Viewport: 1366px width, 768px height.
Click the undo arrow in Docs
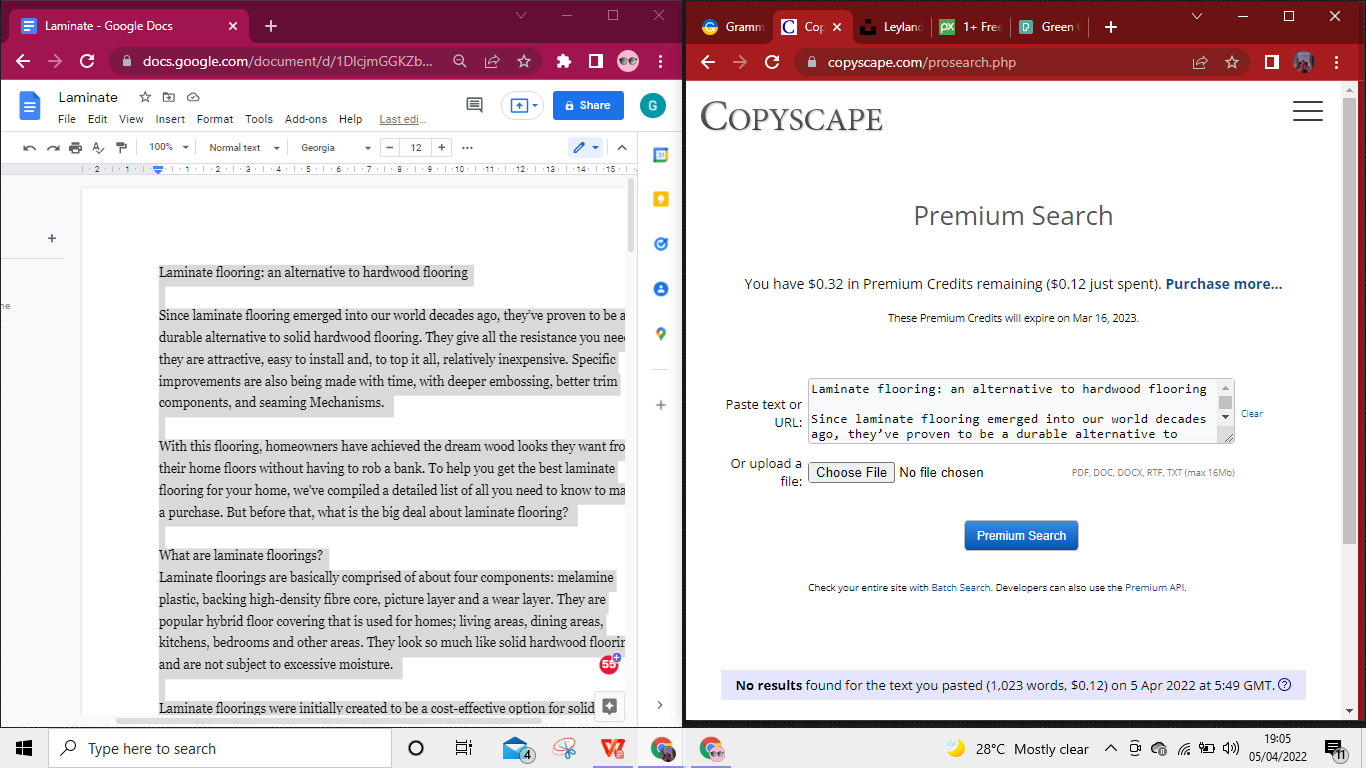[29, 147]
